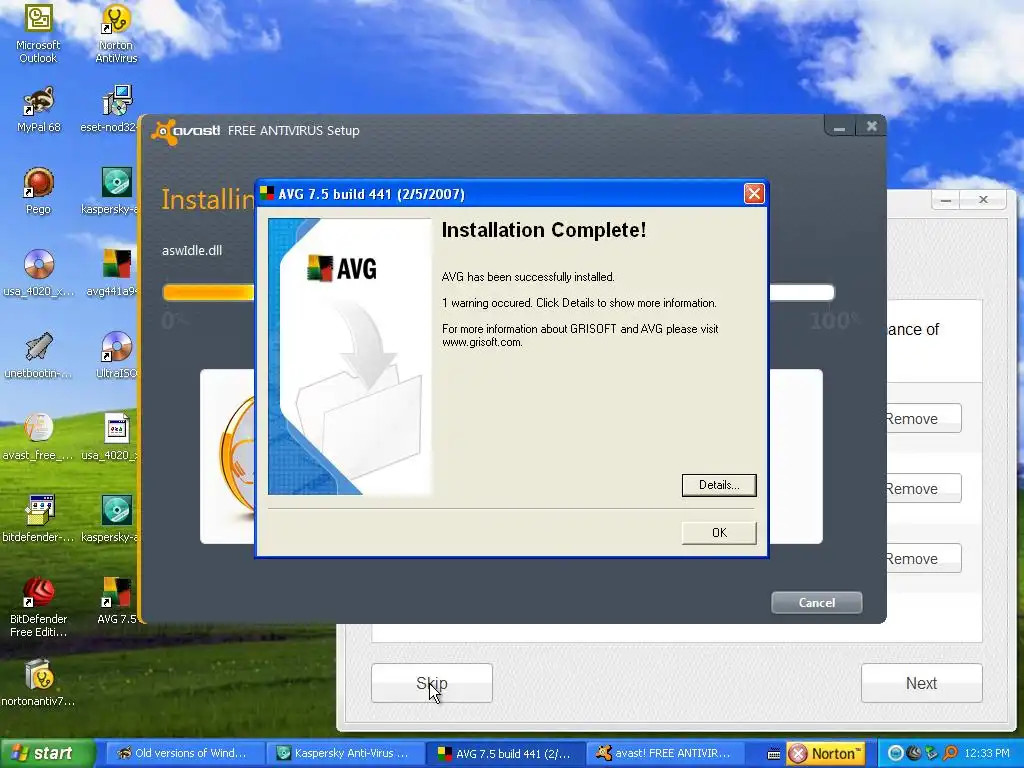The height and width of the screenshot is (768, 1024).
Task: Switch to Kaspersky Anti-Virus taskbar item
Action: 345,754
